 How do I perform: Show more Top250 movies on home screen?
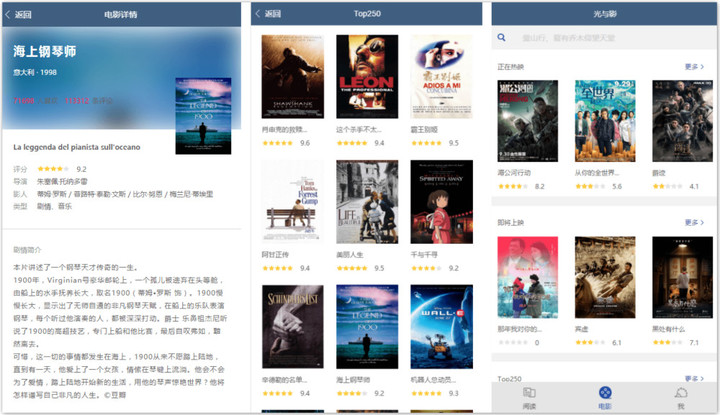click(694, 378)
